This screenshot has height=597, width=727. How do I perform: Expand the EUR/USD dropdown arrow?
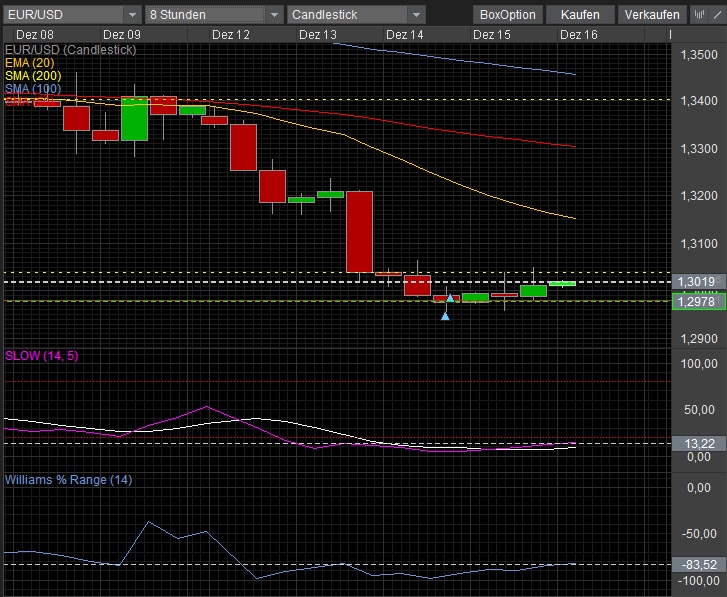pos(133,15)
